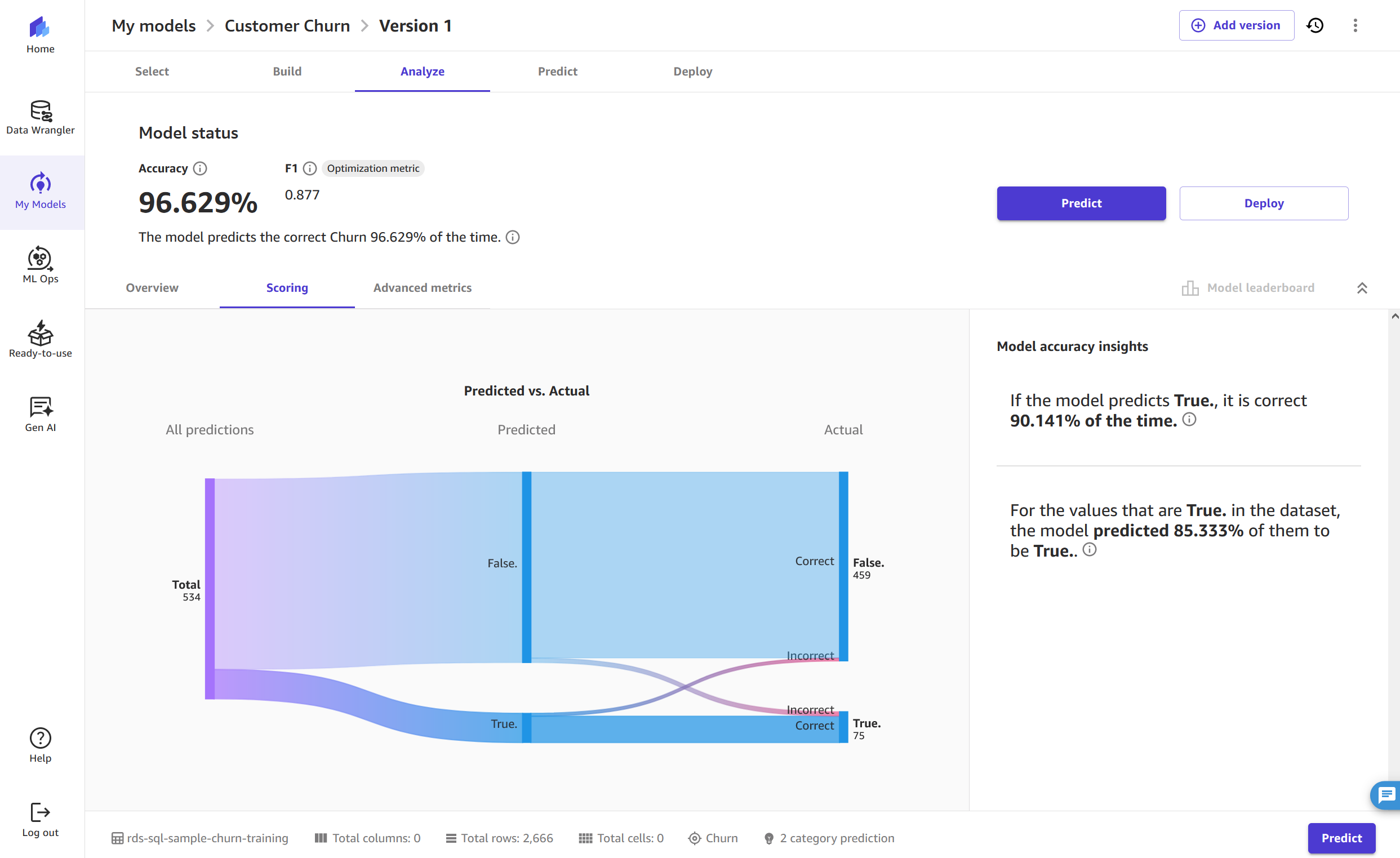Navigate to Customer Churn breadcrumb
This screenshot has height=858, width=1400.
287,25
